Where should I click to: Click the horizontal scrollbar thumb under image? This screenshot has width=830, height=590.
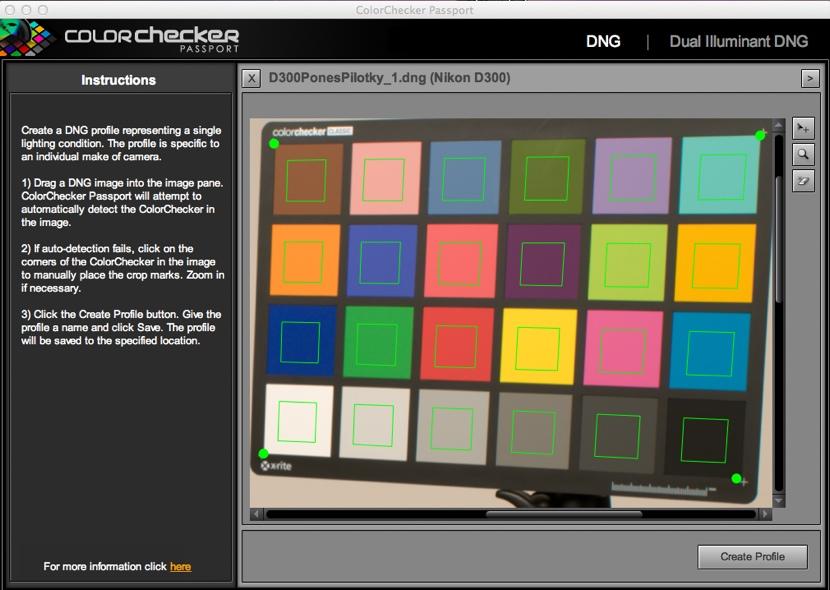point(564,513)
